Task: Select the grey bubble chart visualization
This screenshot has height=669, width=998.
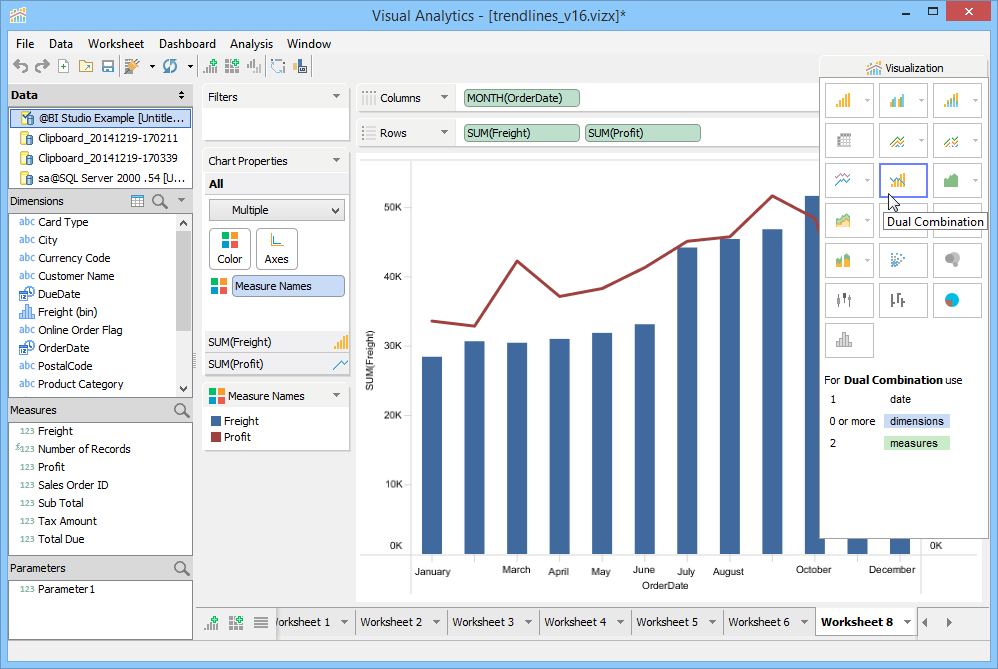Action: (957, 260)
